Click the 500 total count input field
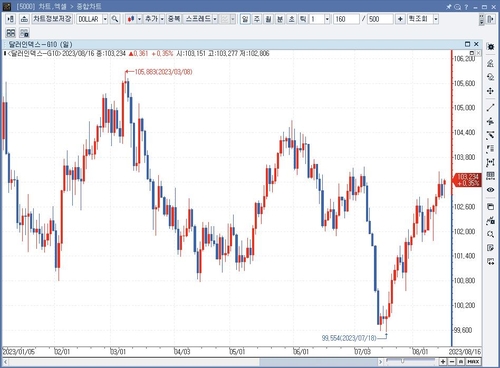 (x=380, y=19)
